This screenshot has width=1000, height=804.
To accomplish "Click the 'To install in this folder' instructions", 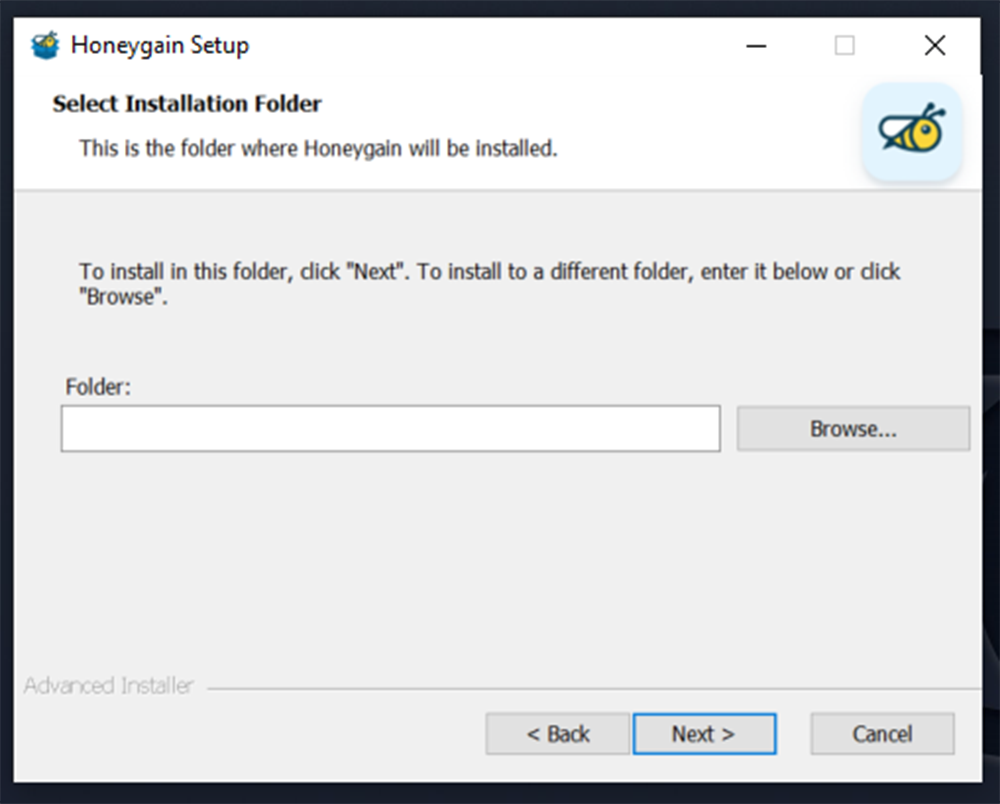I will [x=490, y=284].
